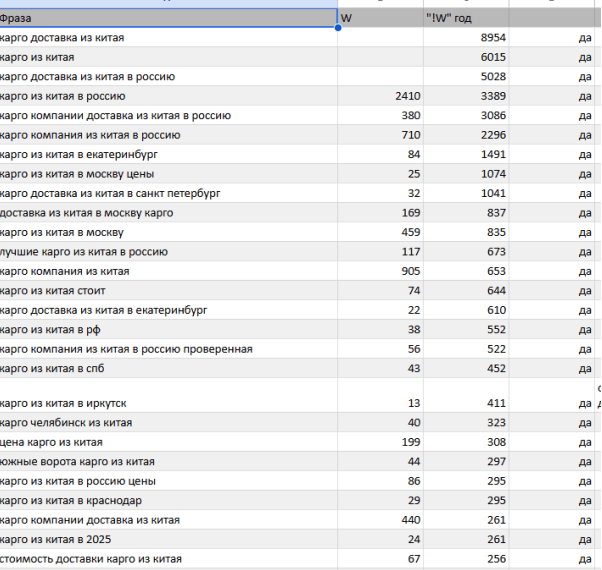Click the W value 2410

(x=408, y=96)
